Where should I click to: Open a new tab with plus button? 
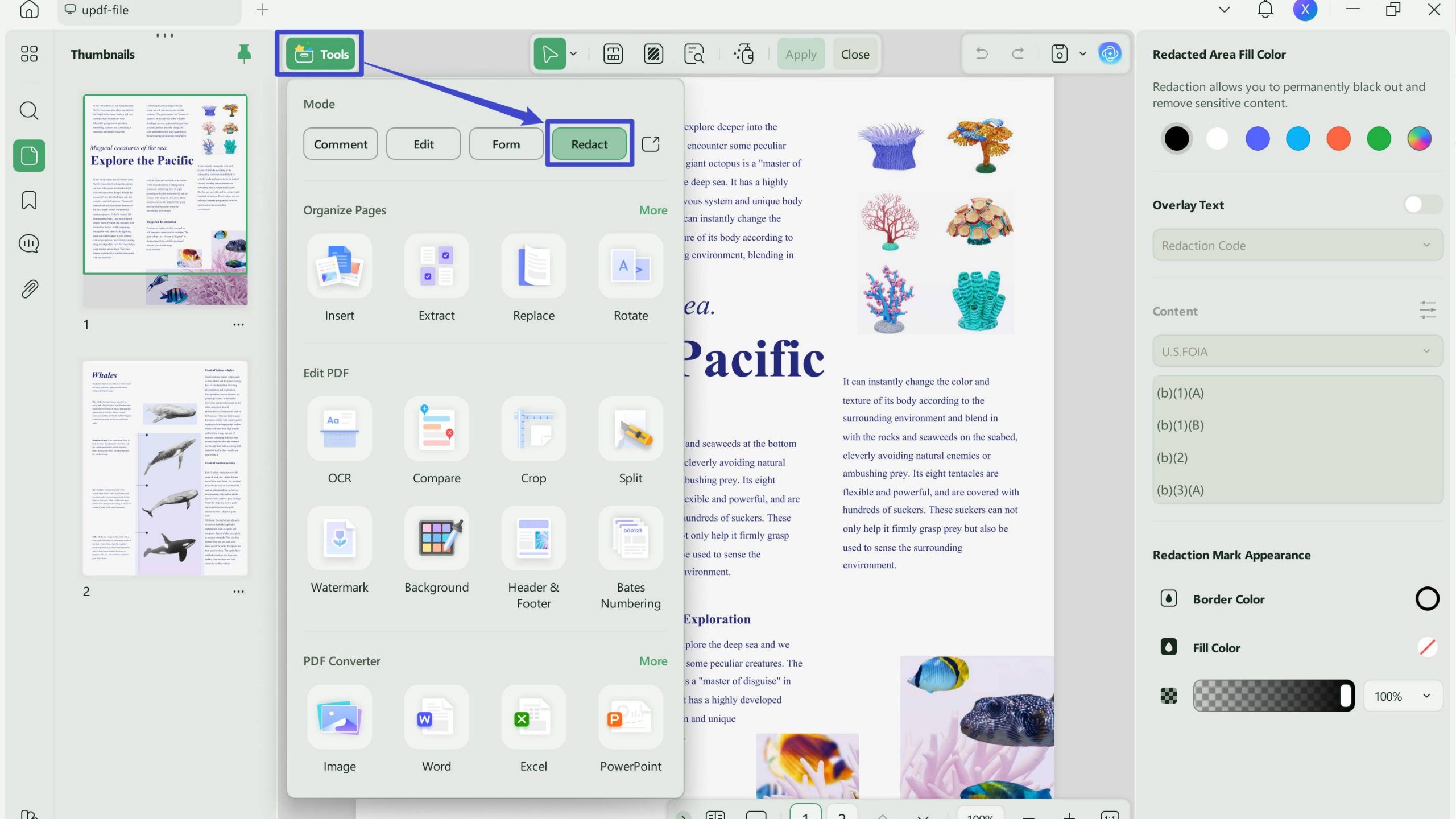[262, 10]
